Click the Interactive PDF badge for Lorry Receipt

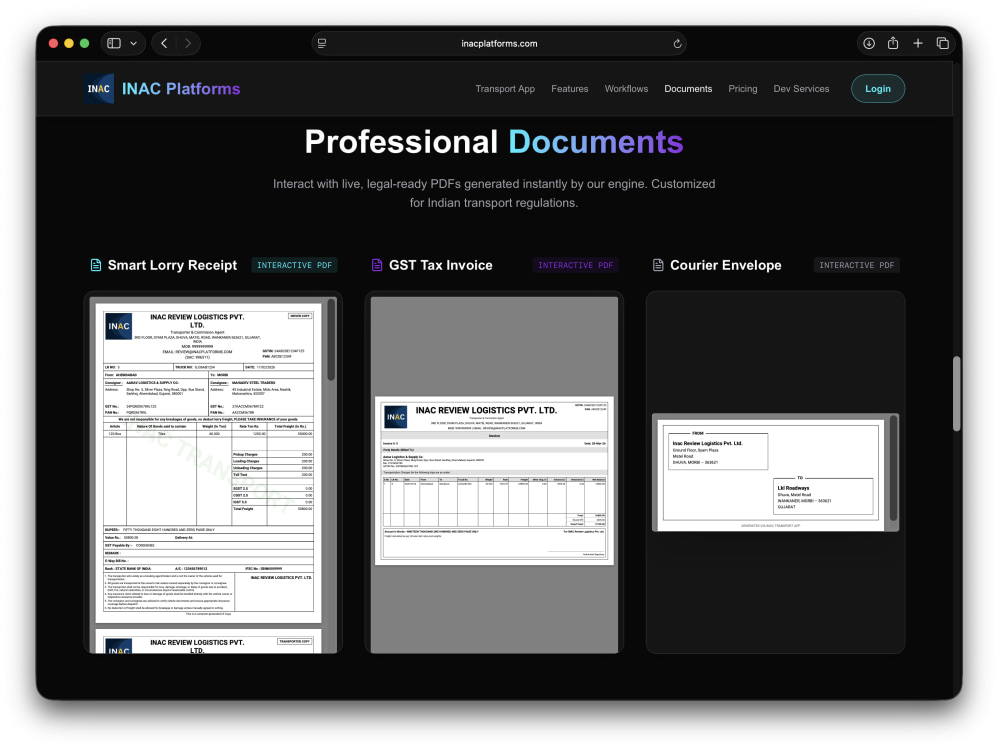pos(295,265)
